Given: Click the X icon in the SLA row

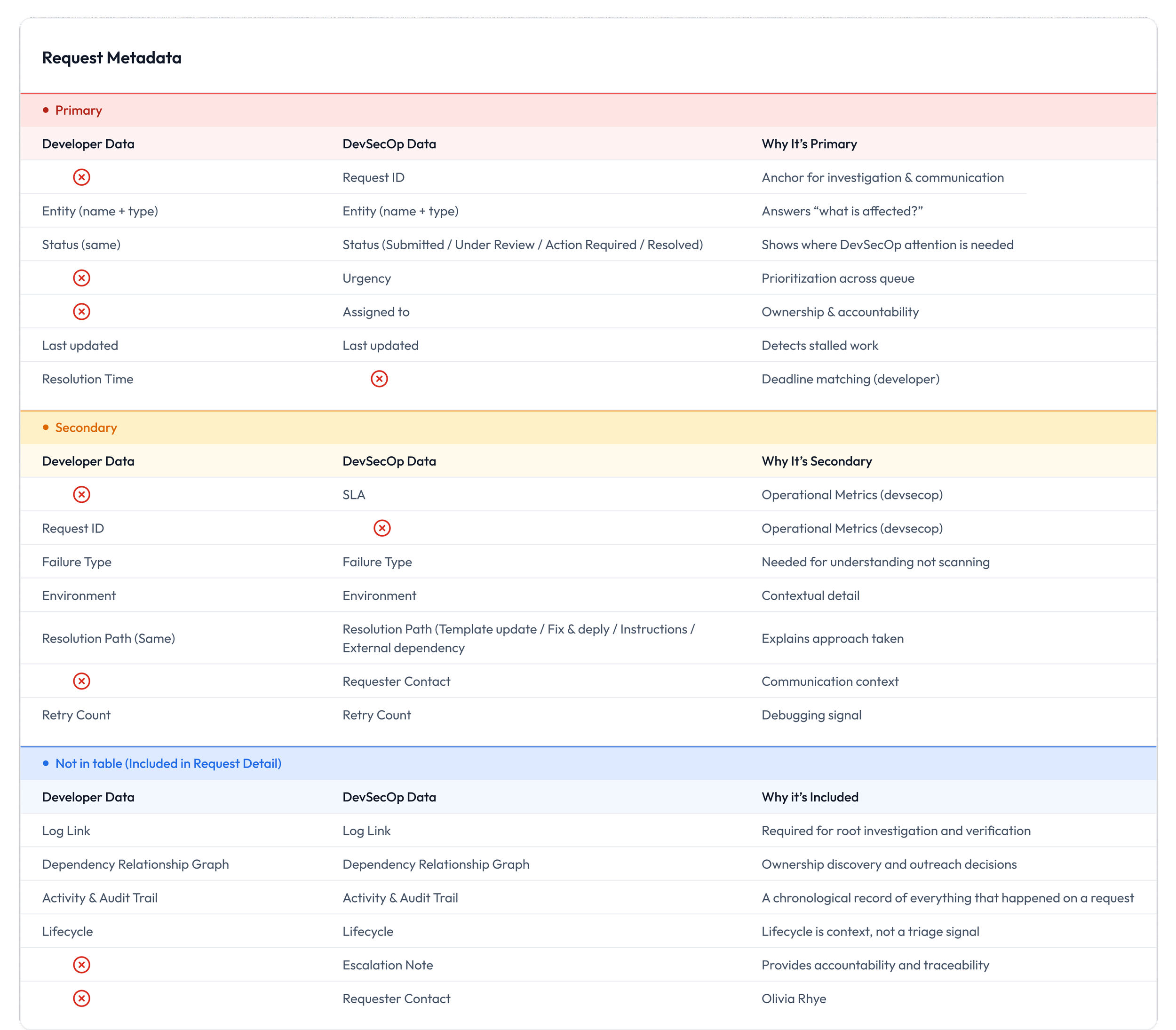Looking at the screenshot, I should pos(82,494).
